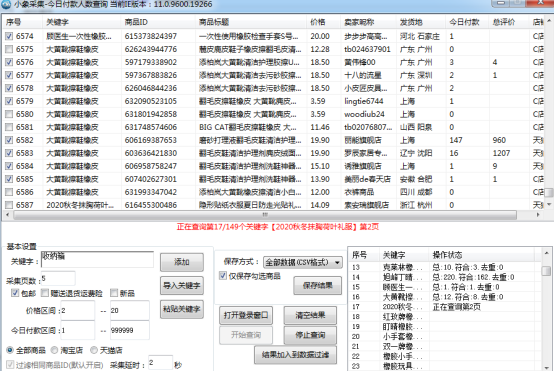
Task: Focus maximum 价格区间 field with 20
Action: [x=129, y=310]
